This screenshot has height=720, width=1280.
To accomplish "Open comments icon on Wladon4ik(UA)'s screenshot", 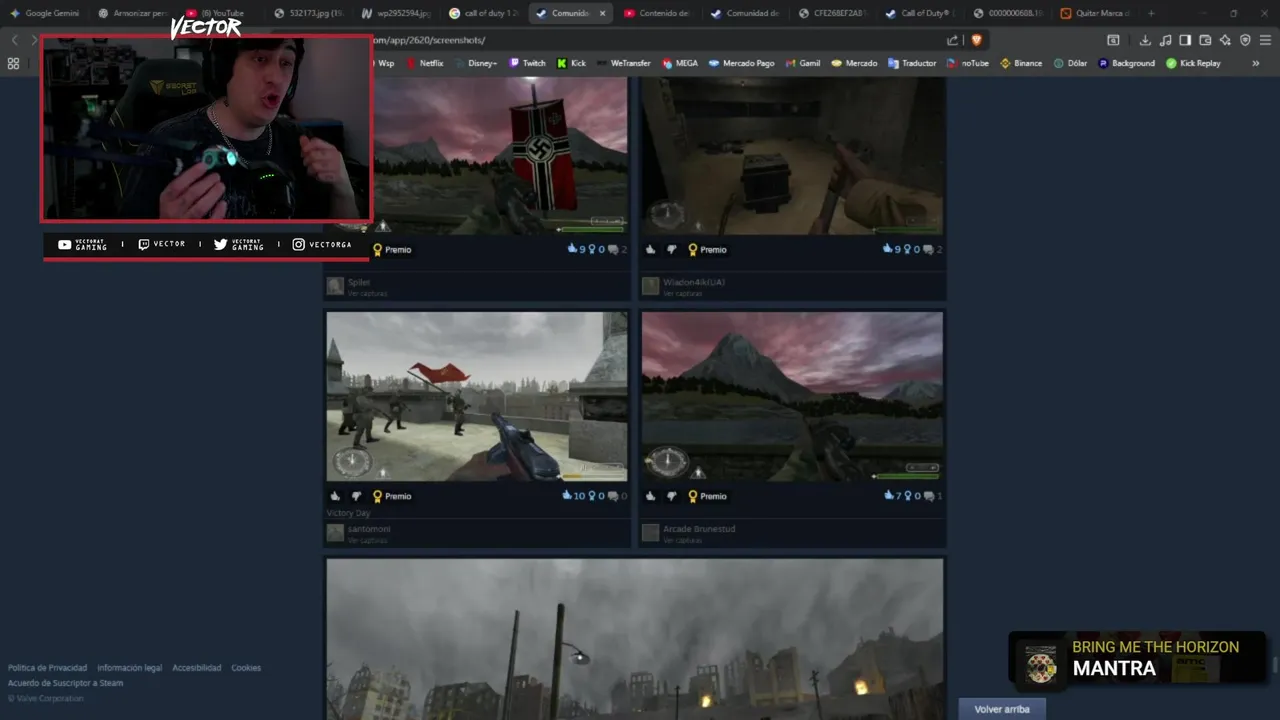I will (929, 249).
